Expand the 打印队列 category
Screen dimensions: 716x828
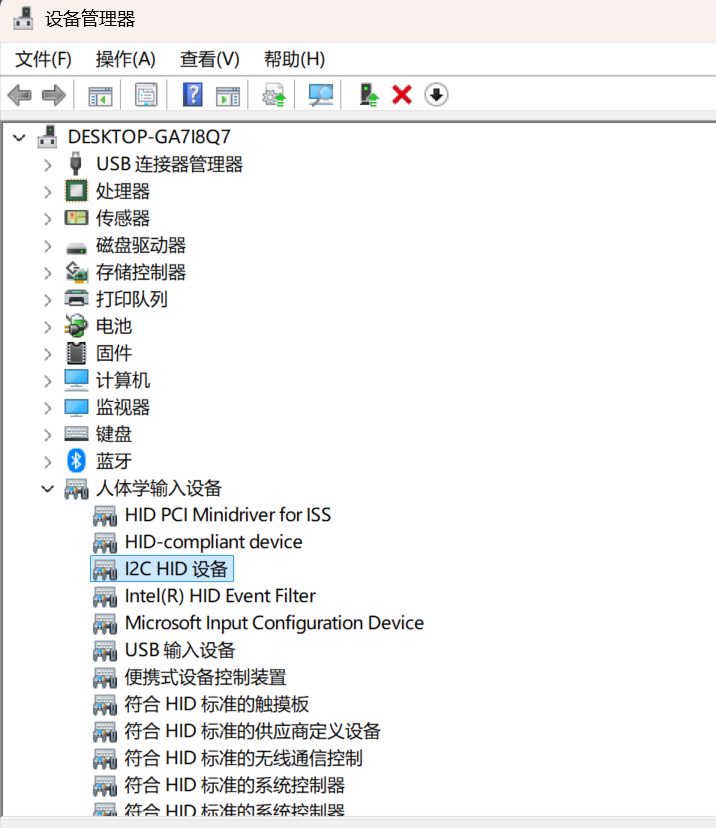coord(48,300)
